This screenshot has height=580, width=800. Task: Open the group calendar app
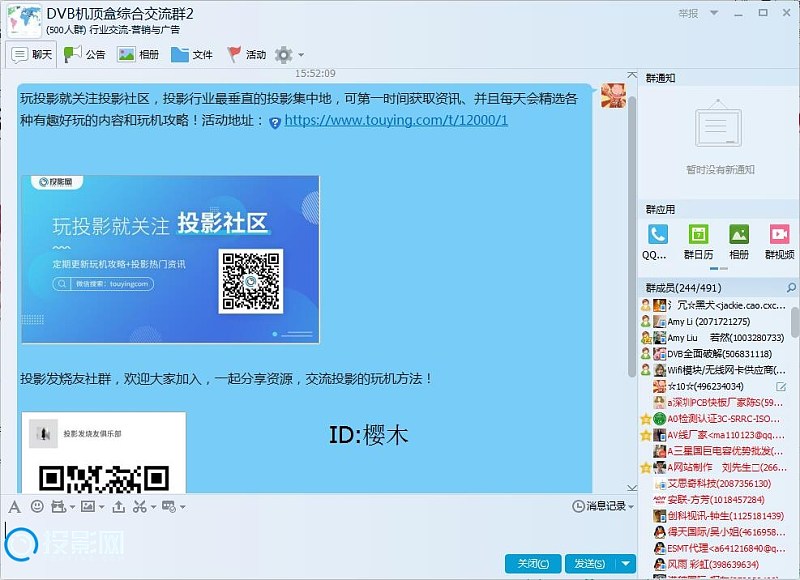click(698, 234)
